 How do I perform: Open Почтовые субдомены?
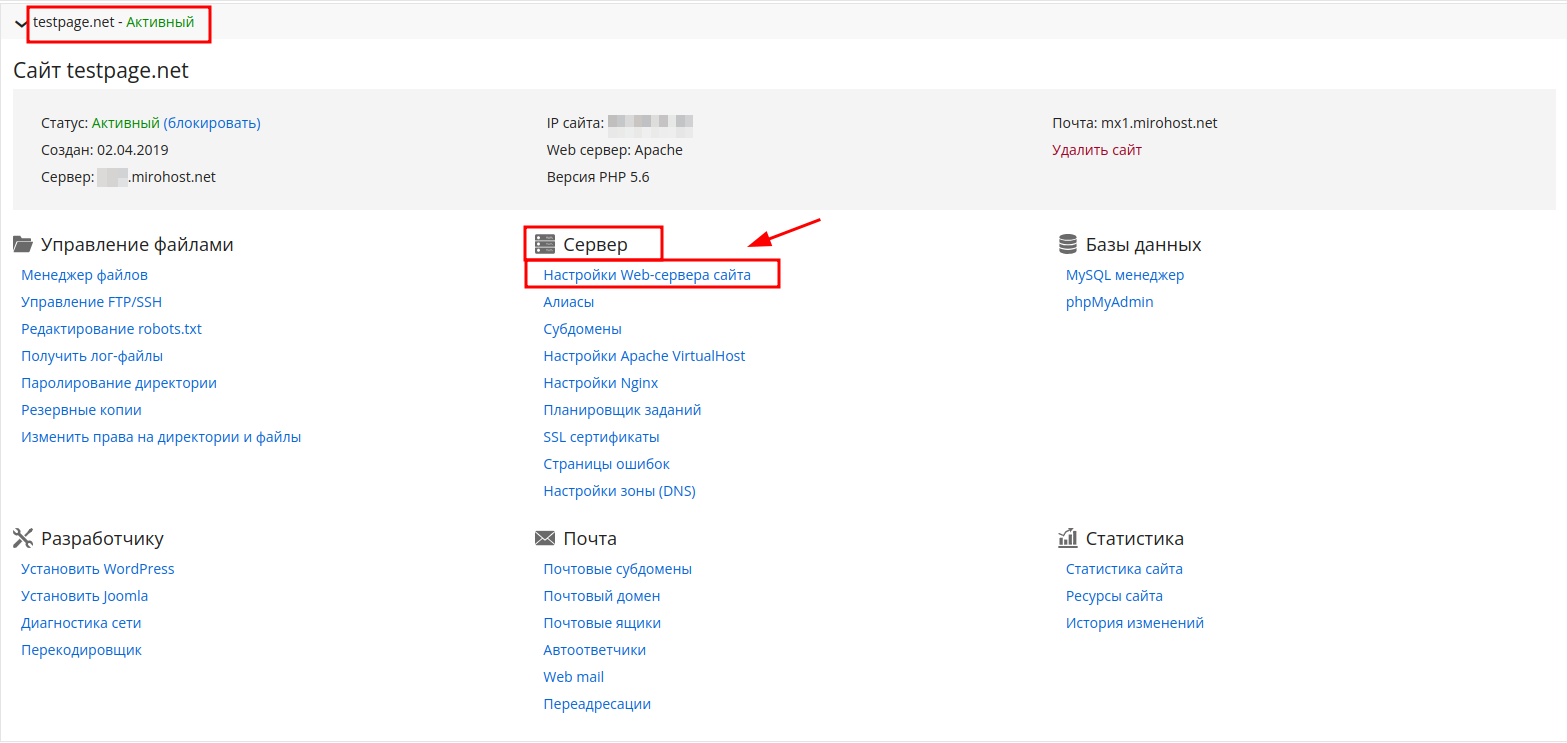tap(618, 569)
